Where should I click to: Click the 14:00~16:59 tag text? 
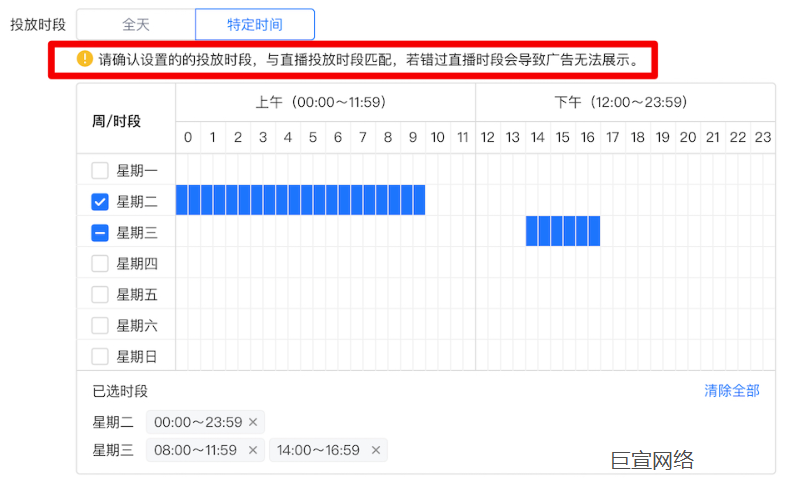click(318, 450)
